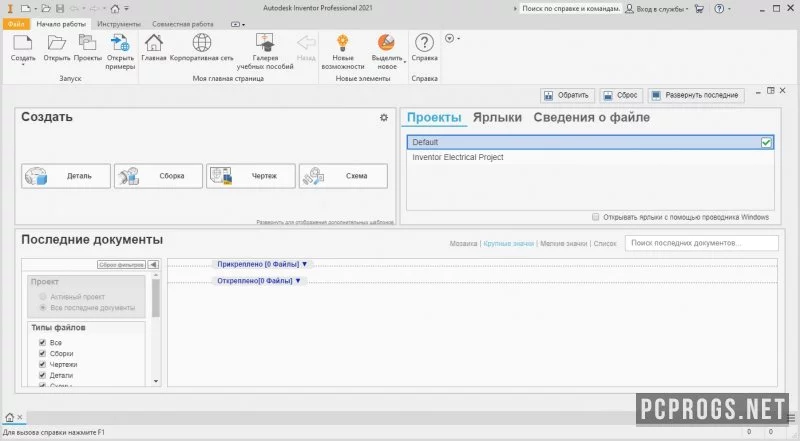The height and width of the screenshot is (441, 800).
Task: Toggle the Чертежи checkbox
Action: [42, 364]
